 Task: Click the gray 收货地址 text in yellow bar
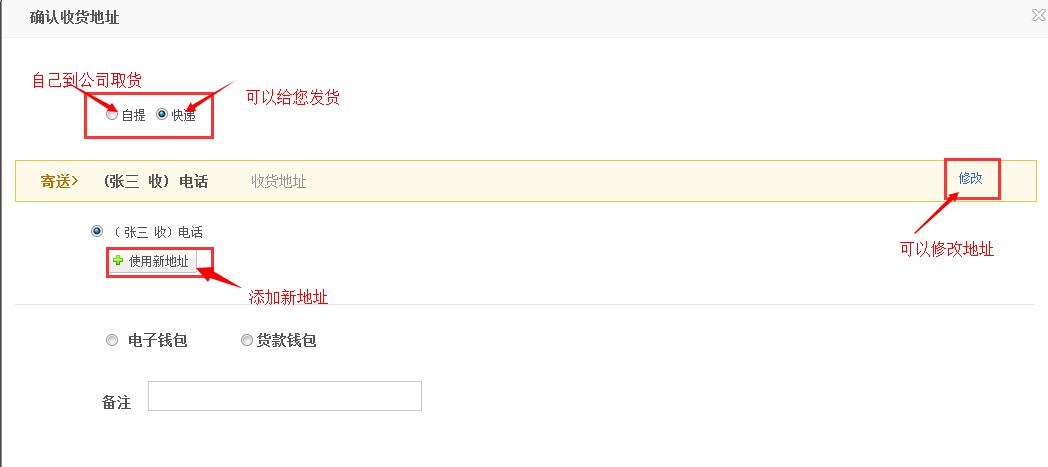click(x=279, y=181)
